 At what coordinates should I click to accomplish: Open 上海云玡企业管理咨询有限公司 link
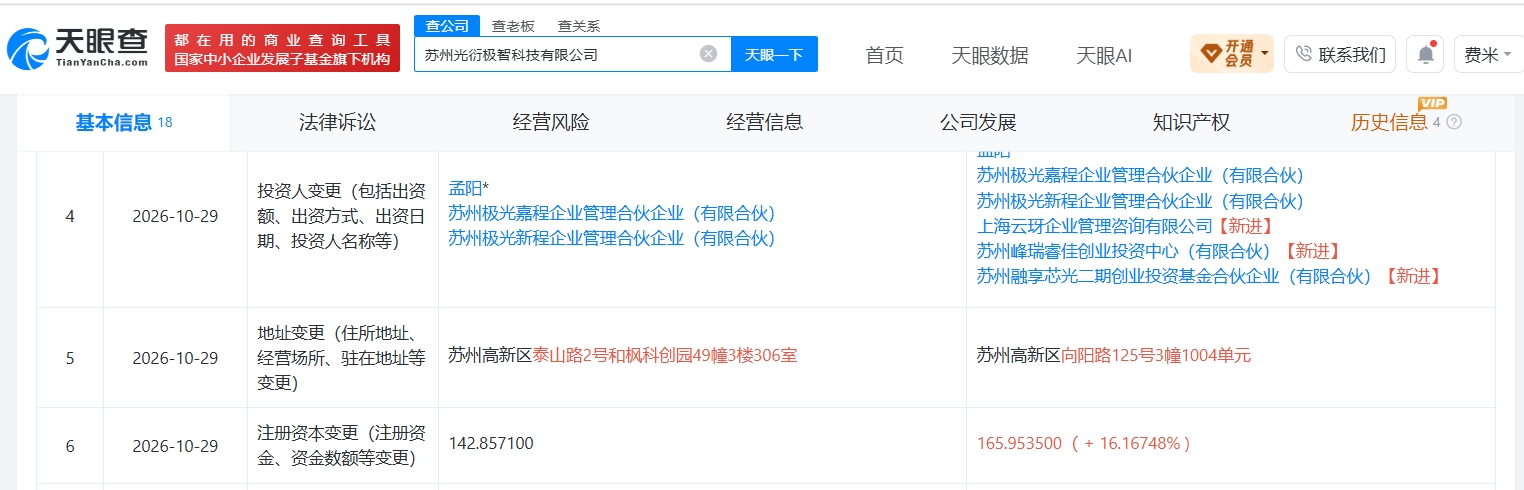coord(1094,226)
